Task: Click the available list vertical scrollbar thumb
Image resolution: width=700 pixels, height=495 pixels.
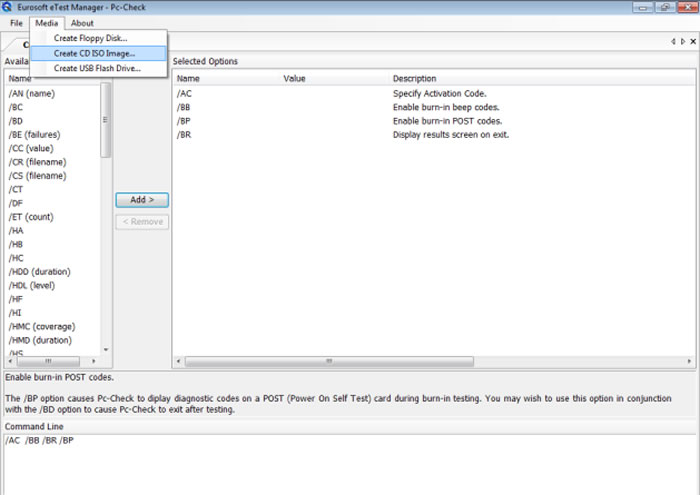Action: tap(106, 120)
